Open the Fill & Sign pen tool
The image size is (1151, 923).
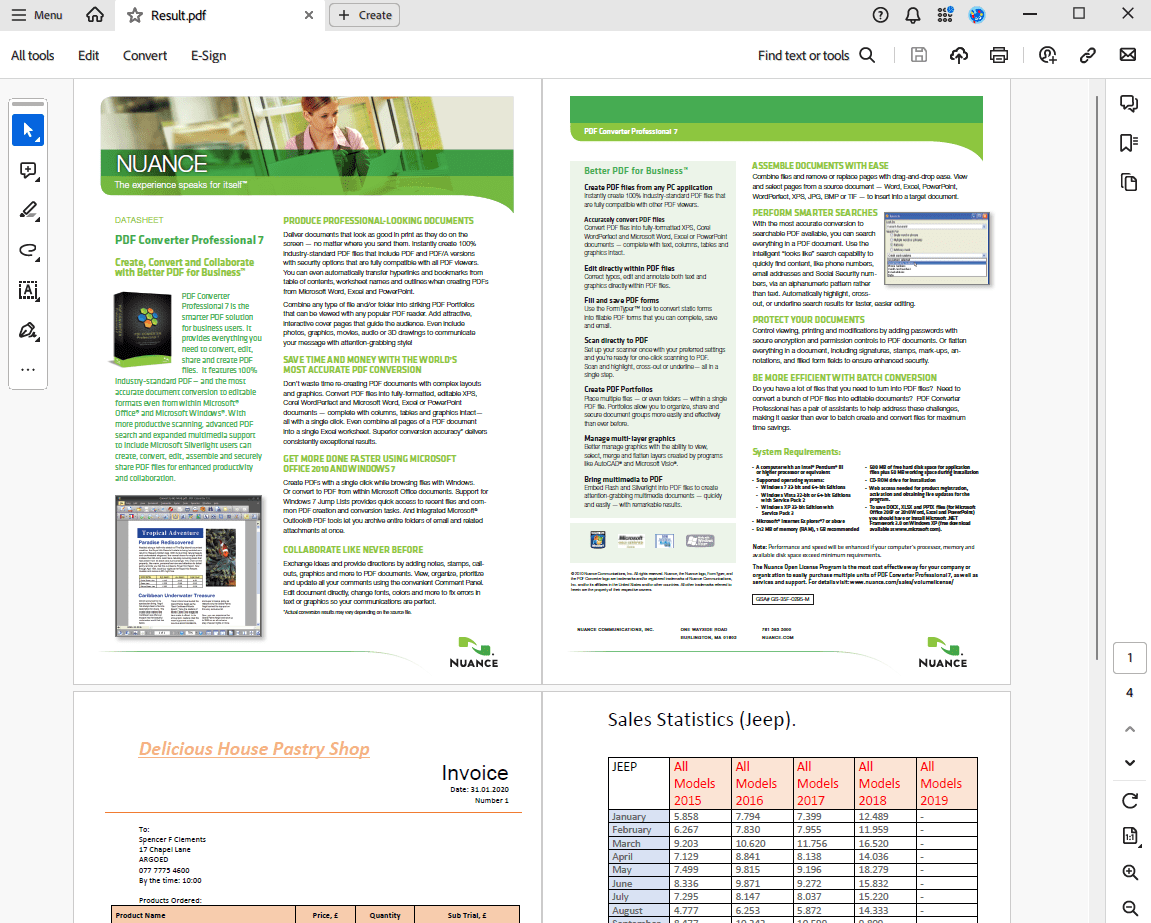(x=28, y=330)
